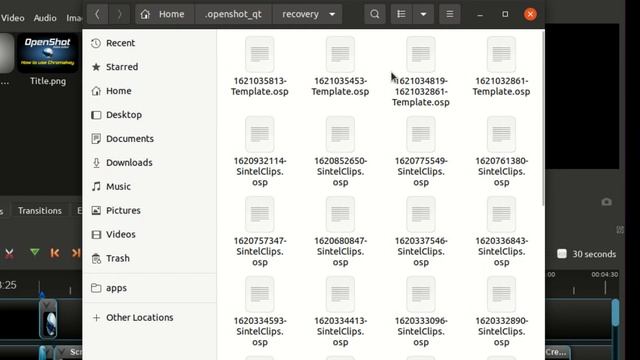The width and height of the screenshot is (640, 360).
Task: Select file 1620337546-SintelClips.osp
Action: (421, 232)
